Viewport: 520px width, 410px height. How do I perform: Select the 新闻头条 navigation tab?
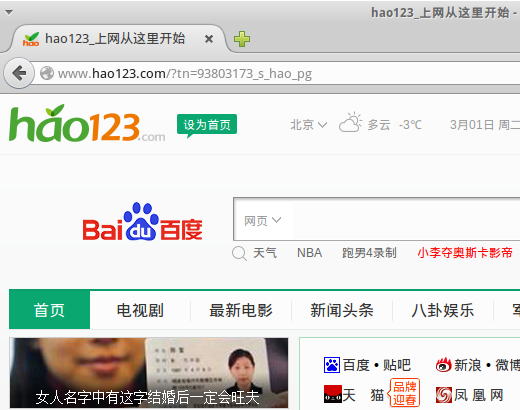[342, 310]
